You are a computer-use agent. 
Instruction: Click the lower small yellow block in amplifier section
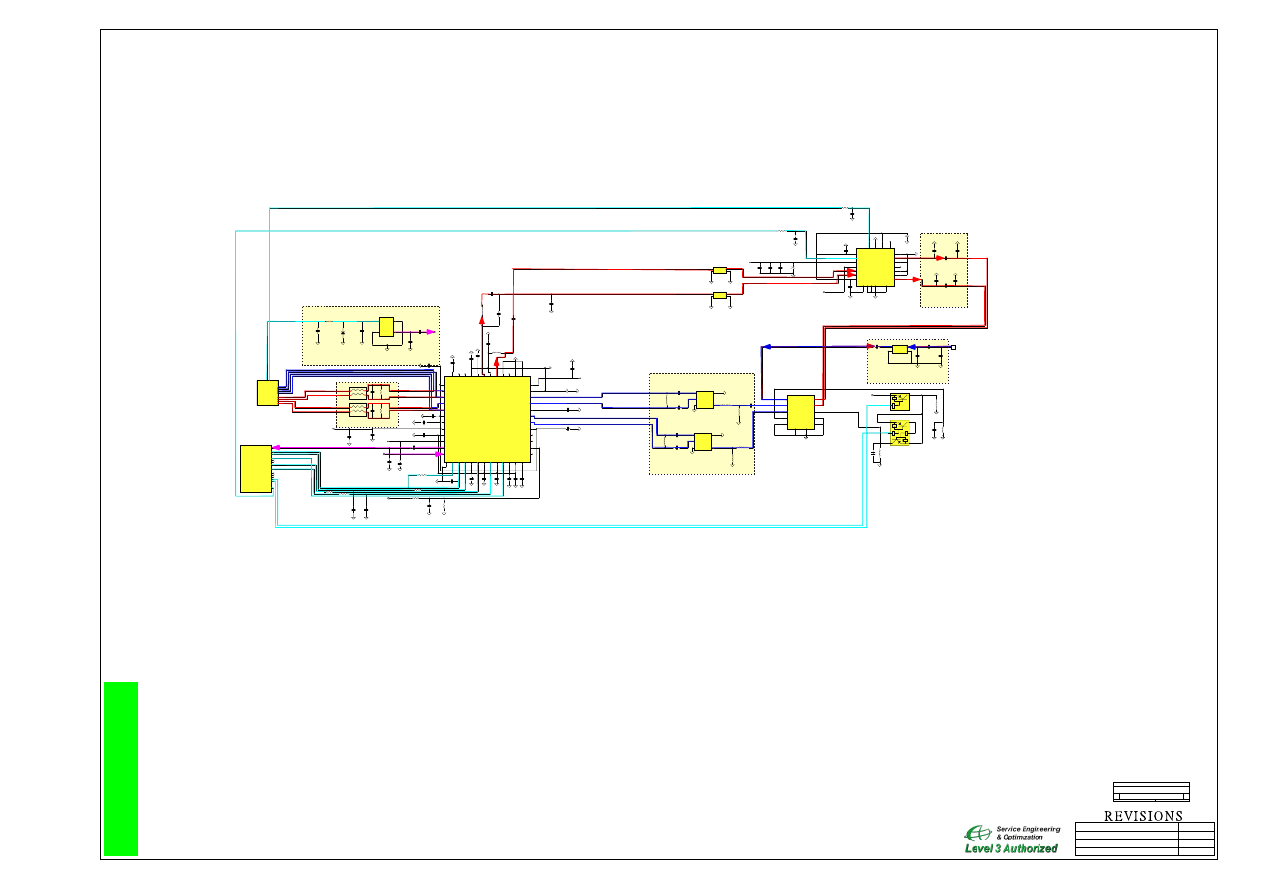(703, 441)
